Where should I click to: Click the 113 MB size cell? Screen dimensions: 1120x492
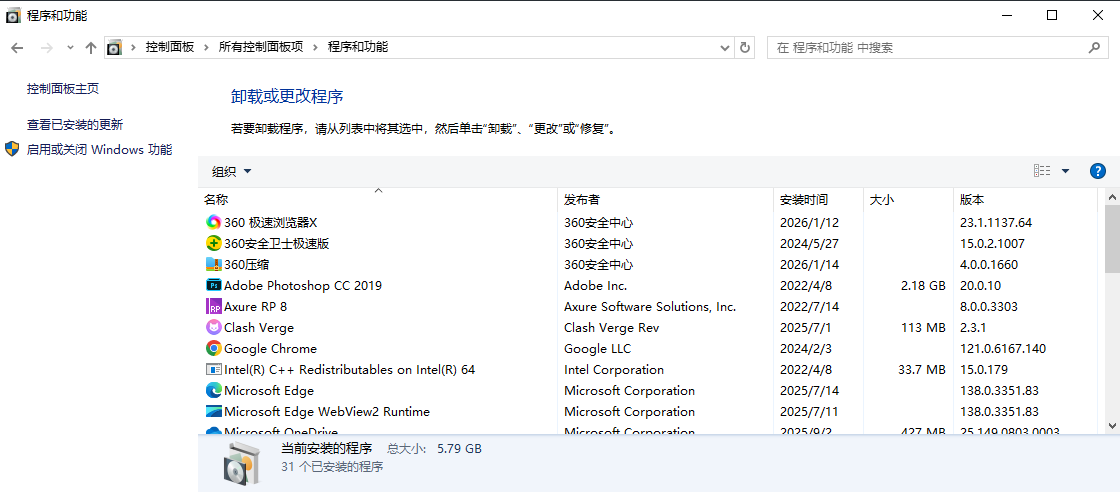point(922,328)
